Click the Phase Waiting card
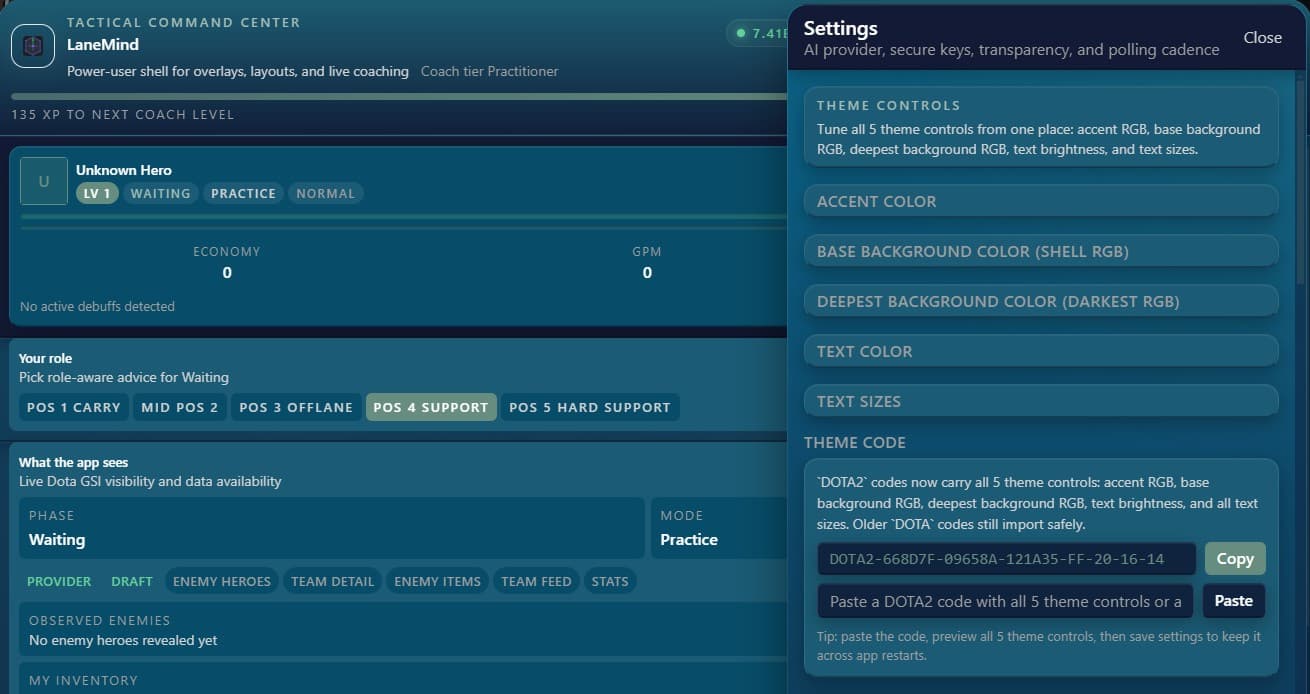The width and height of the screenshot is (1310, 694). coord(332,528)
